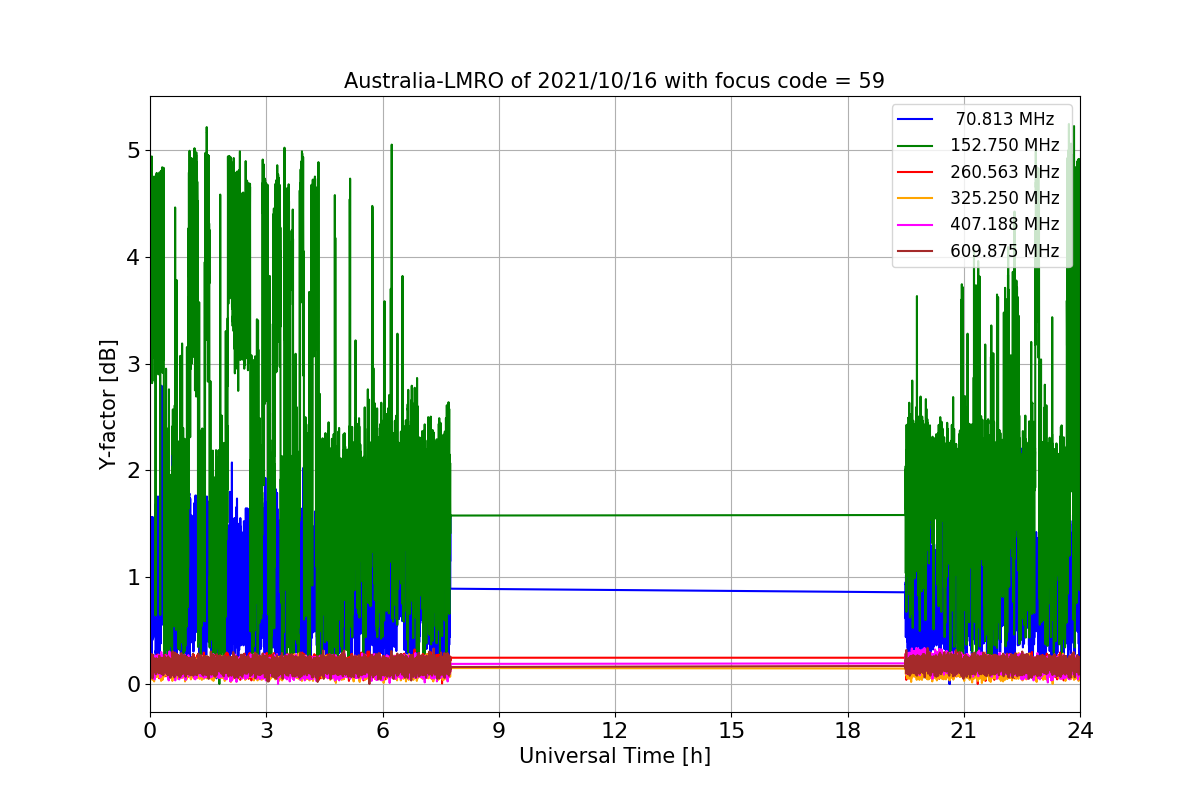
Task: Click the orange line swatch in legend
Action: [916, 199]
